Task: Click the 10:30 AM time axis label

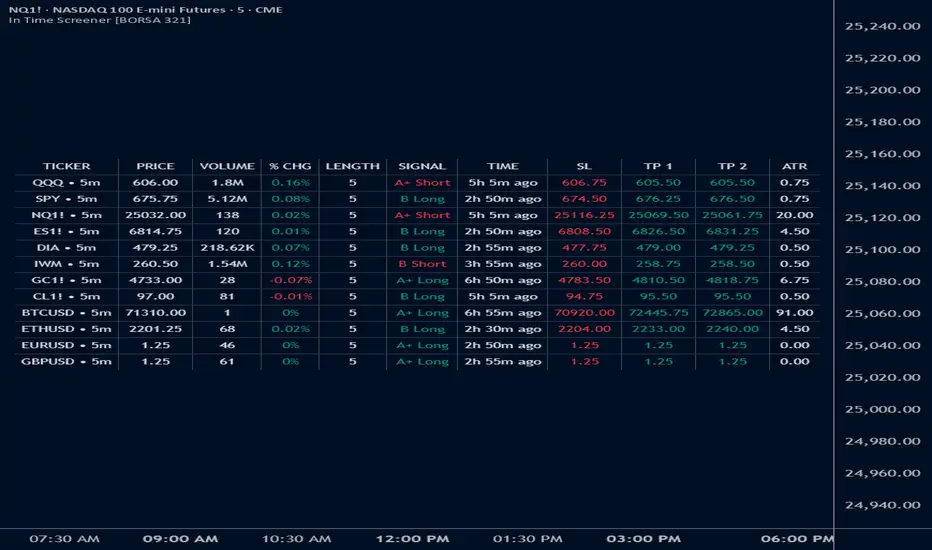Action: tap(296, 539)
